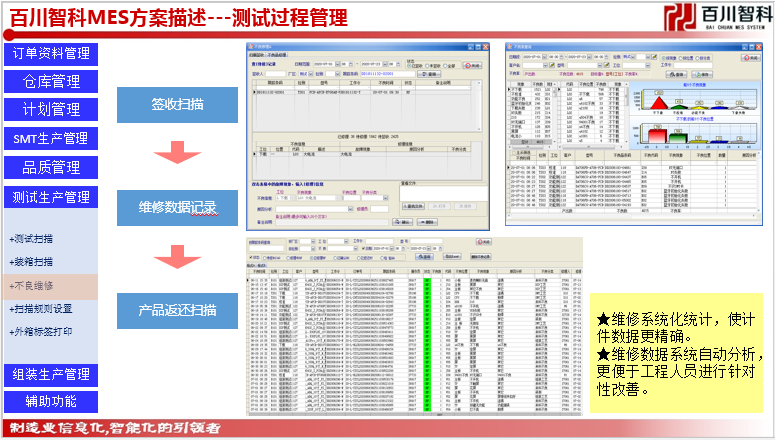Select 按分类 radio in defect-rate window
Viewport: 775px width, 440px height.
(697, 58)
